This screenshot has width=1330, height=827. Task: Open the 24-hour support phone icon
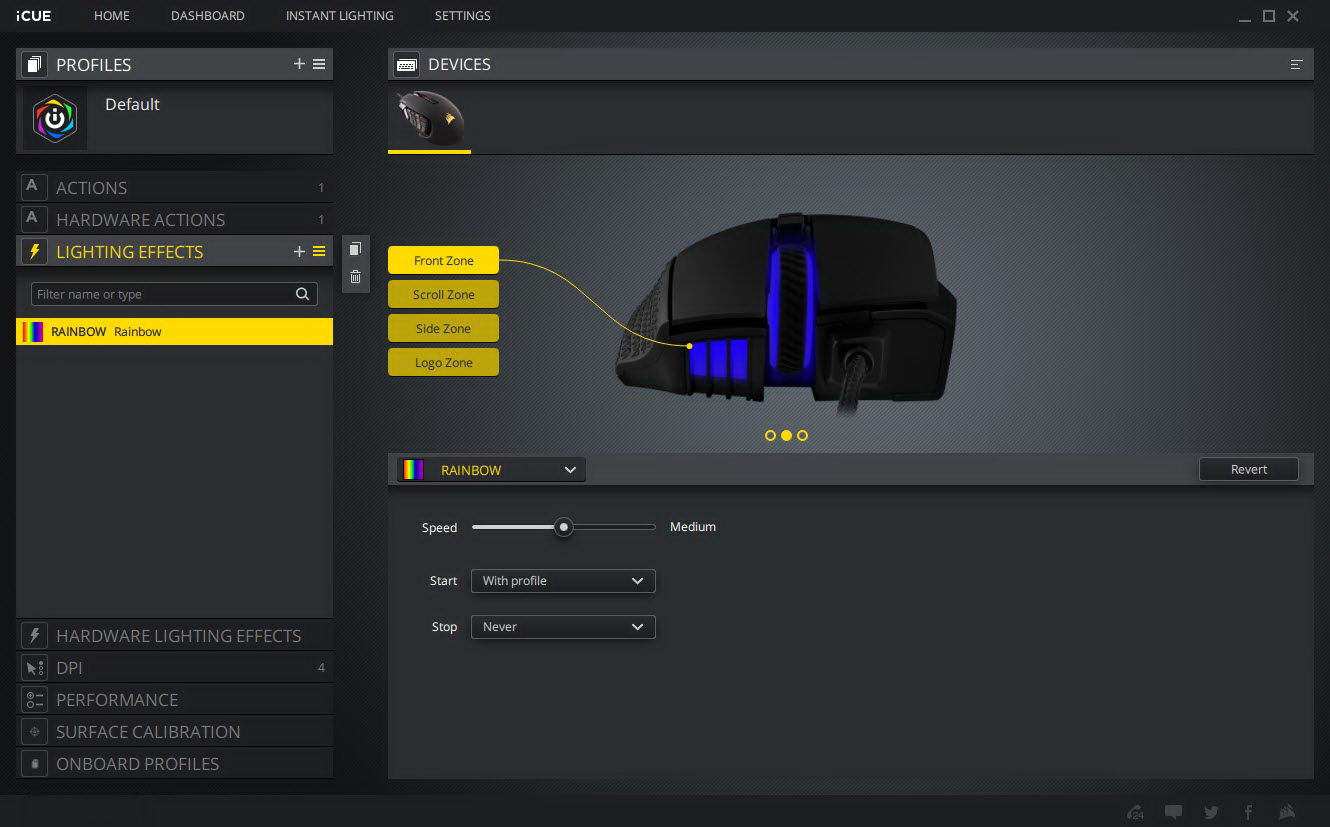click(1135, 812)
